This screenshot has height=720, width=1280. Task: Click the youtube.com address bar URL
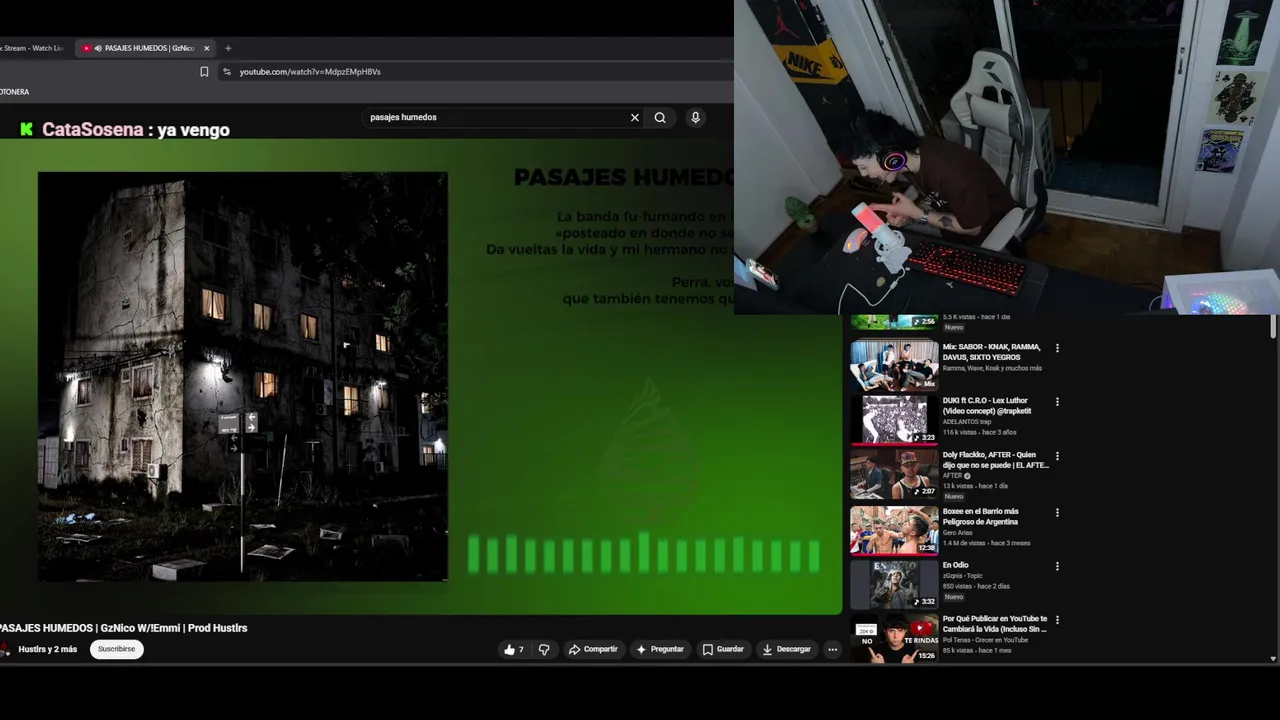[310, 72]
